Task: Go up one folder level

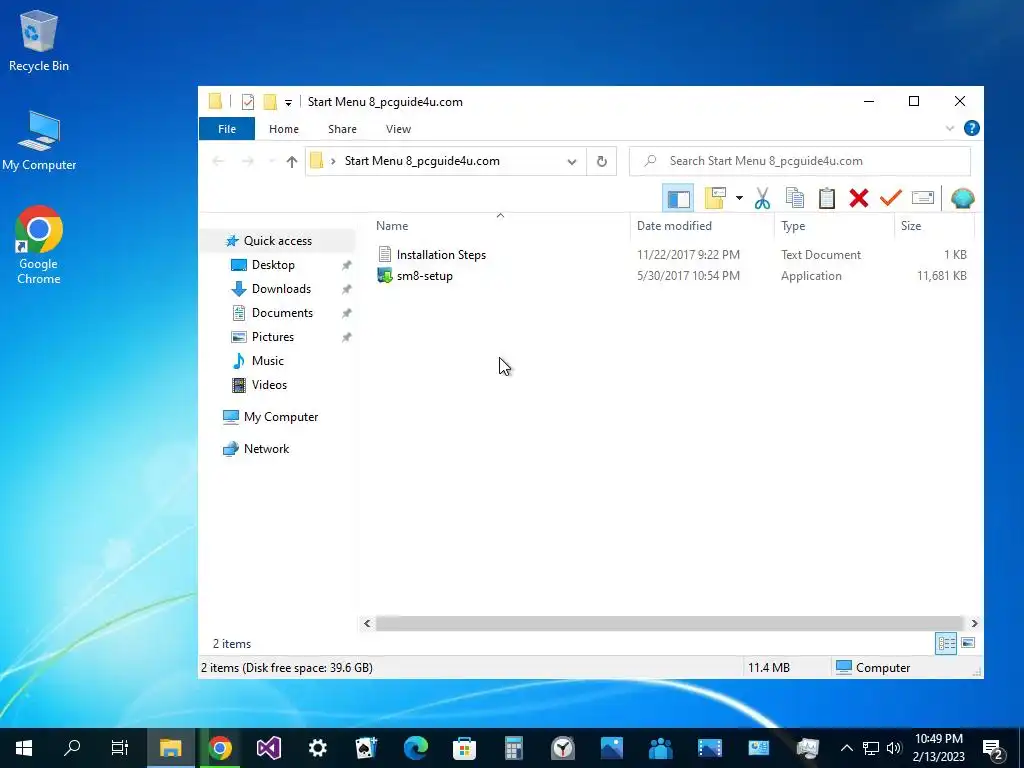Action: pos(292,161)
